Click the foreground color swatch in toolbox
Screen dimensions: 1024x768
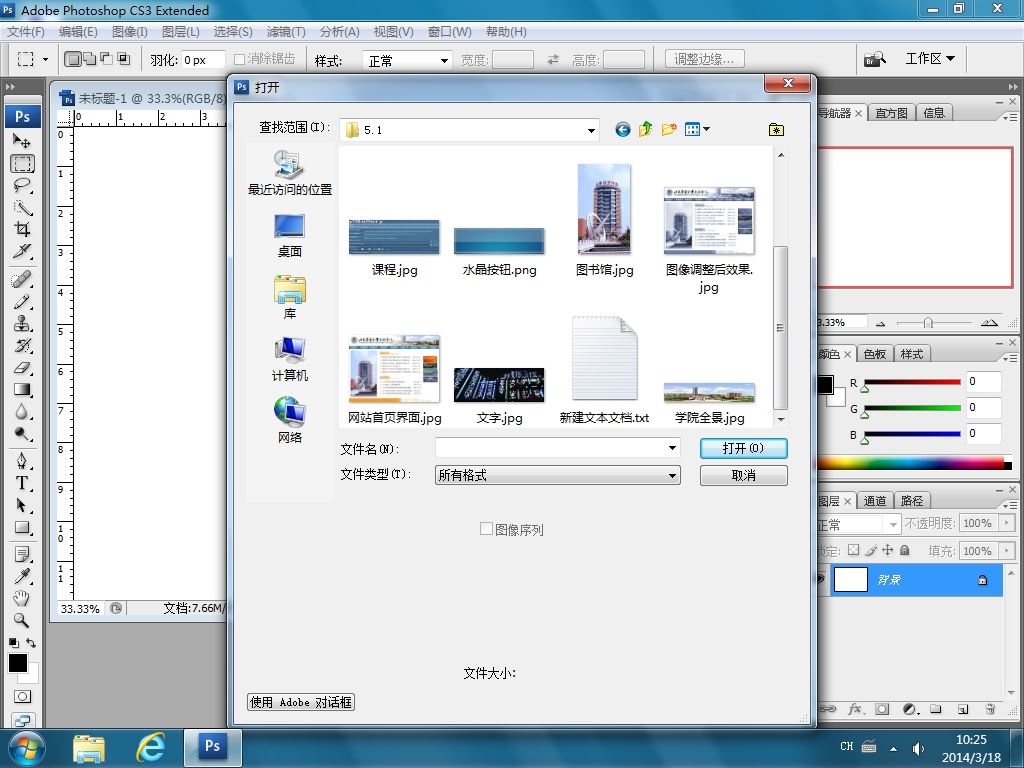tap(18, 663)
